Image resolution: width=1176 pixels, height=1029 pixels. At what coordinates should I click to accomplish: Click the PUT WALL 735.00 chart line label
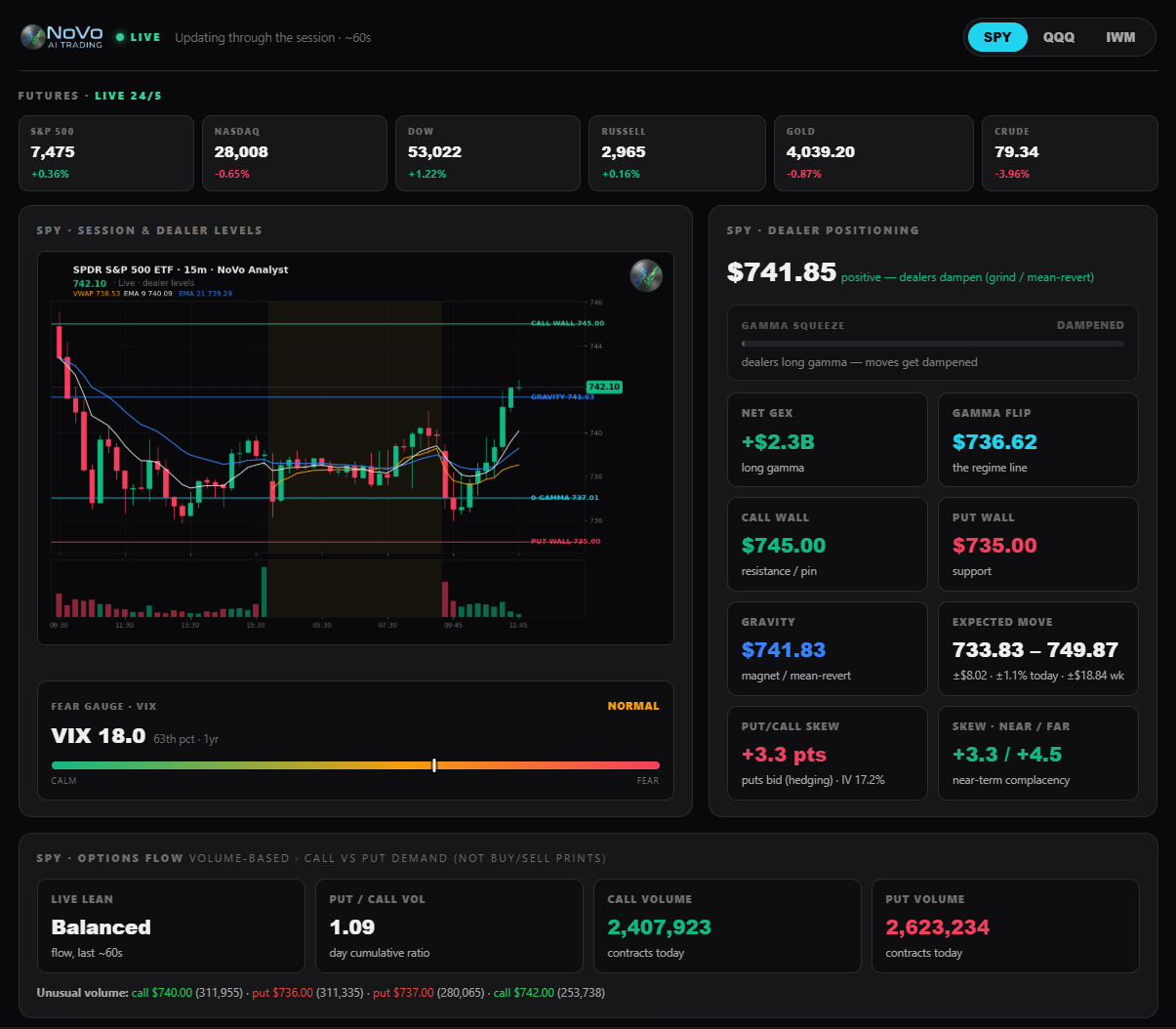566,541
